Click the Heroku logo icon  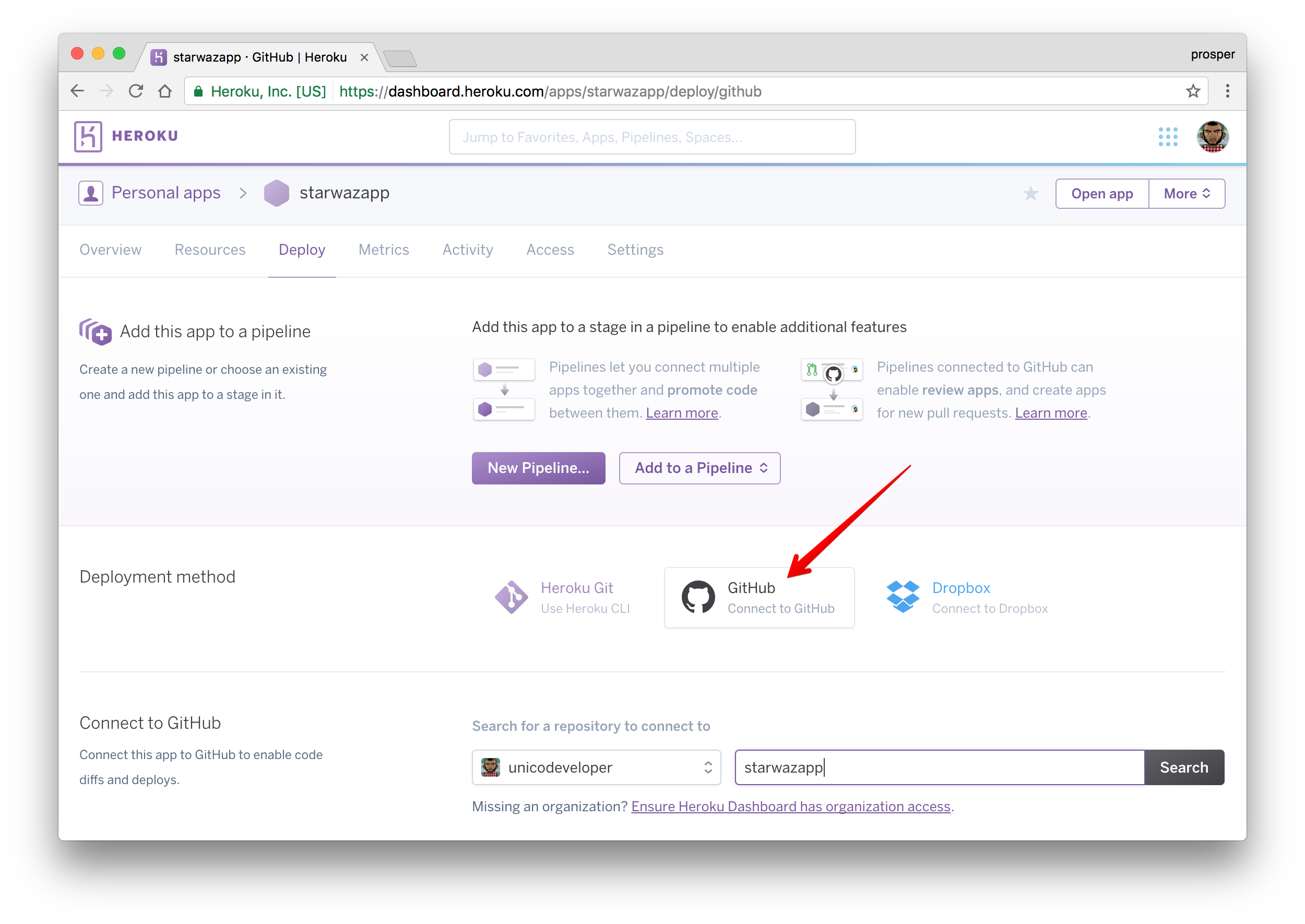pyautogui.click(x=88, y=137)
